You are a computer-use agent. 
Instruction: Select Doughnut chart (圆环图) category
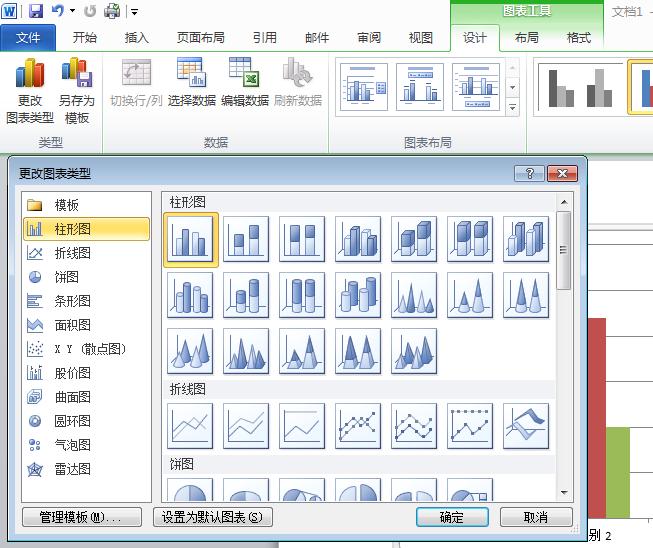coord(86,421)
